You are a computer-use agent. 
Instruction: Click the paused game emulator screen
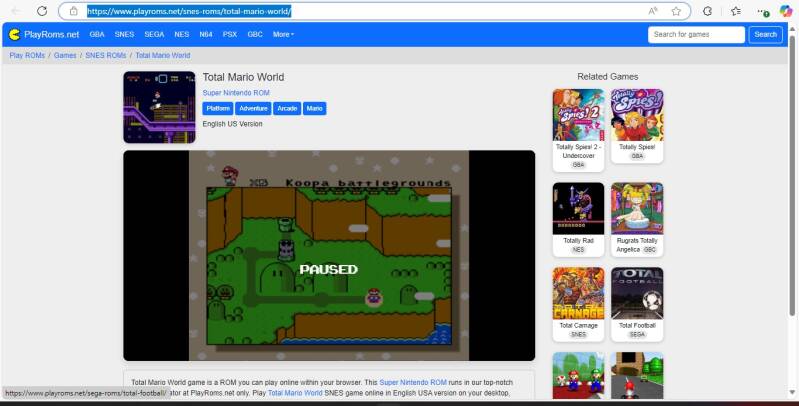329,255
